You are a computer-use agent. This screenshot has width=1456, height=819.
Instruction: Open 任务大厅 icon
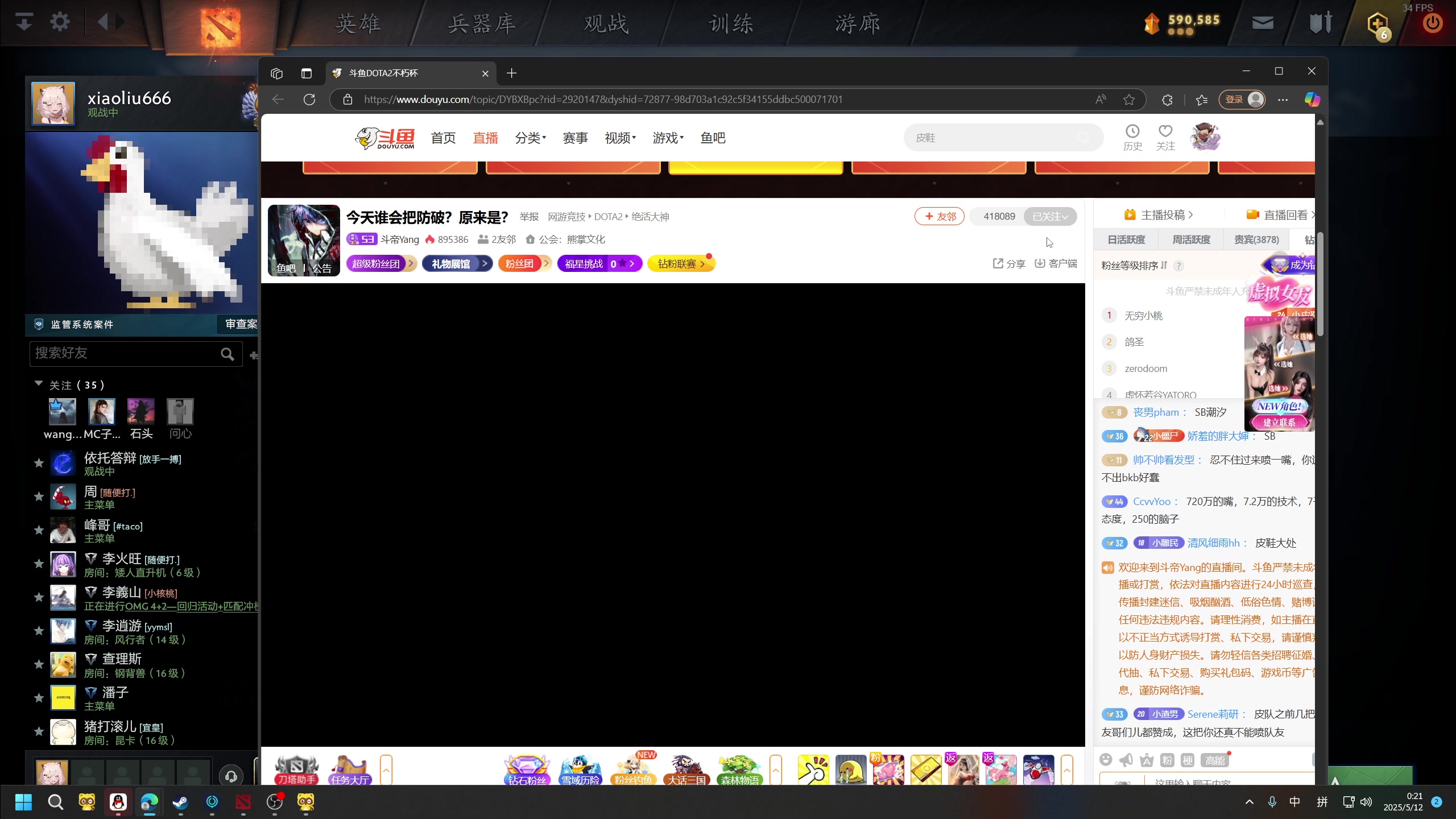click(x=350, y=770)
